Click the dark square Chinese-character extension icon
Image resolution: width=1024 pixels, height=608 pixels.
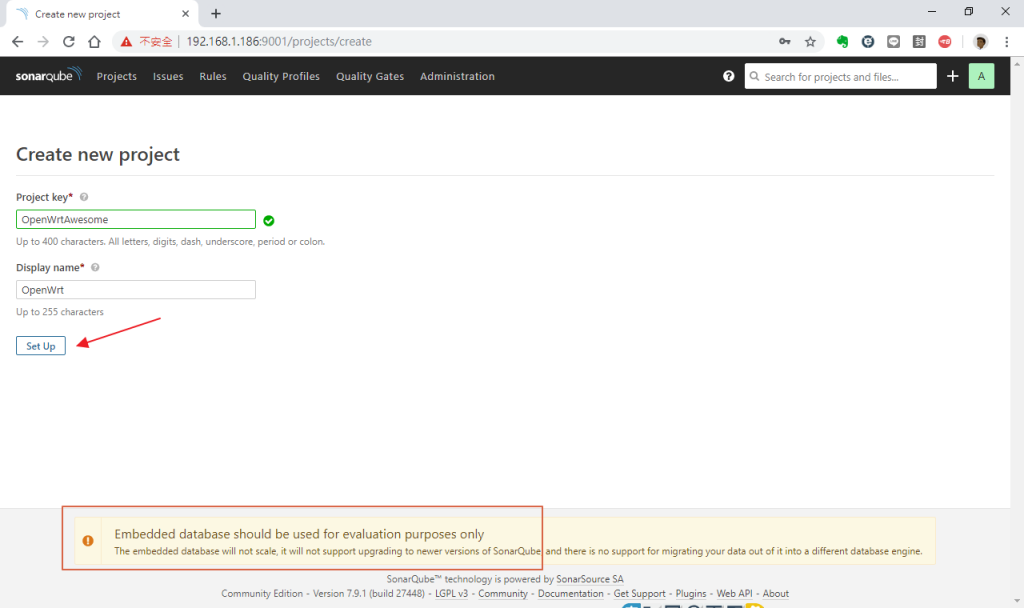(919, 42)
